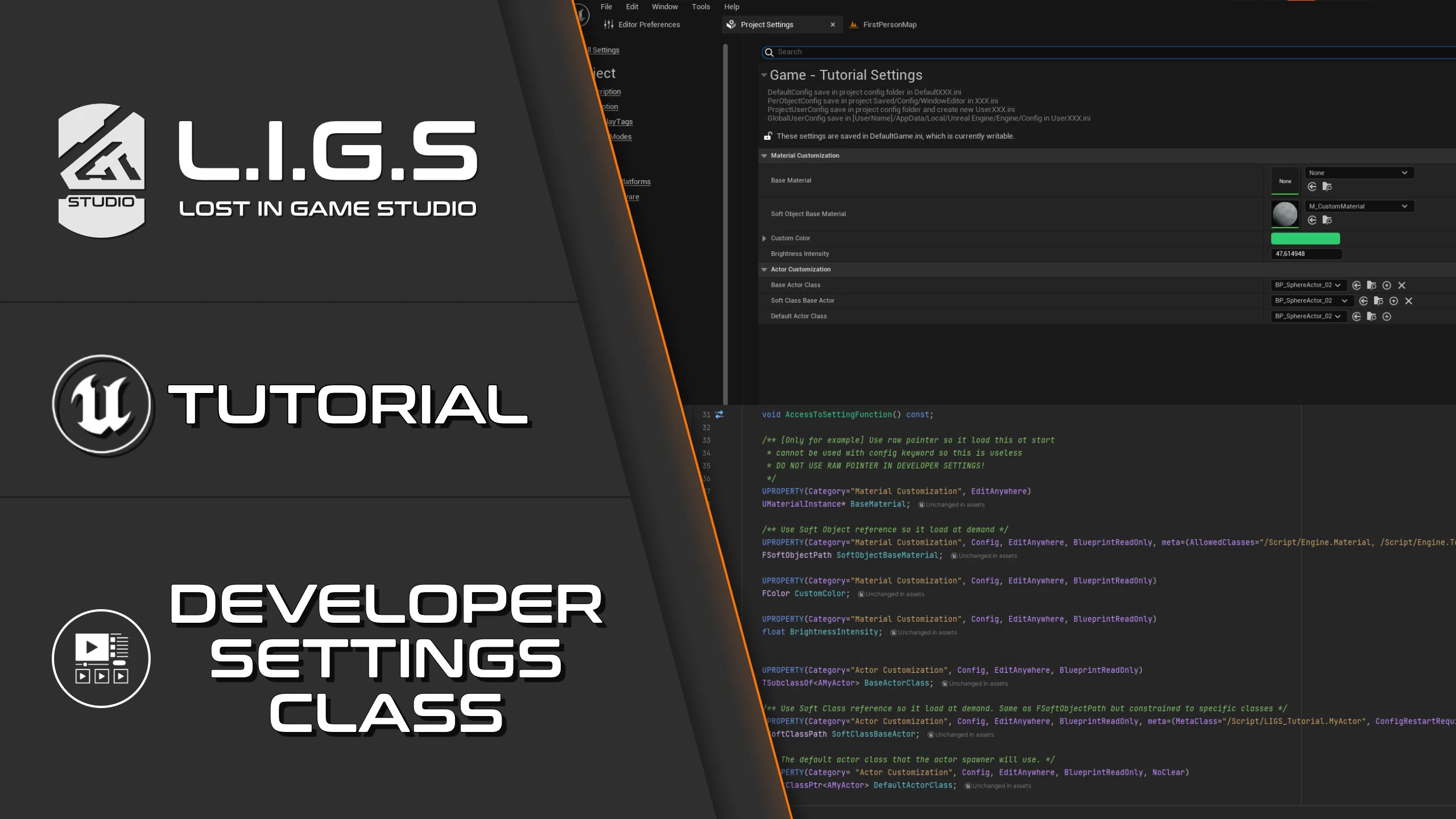Open the Base Material None dropdown

[1359, 173]
